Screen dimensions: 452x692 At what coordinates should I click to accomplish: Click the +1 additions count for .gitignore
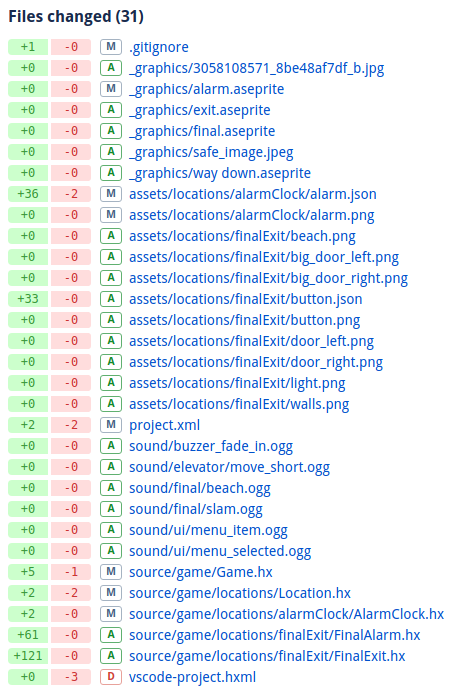click(28, 47)
